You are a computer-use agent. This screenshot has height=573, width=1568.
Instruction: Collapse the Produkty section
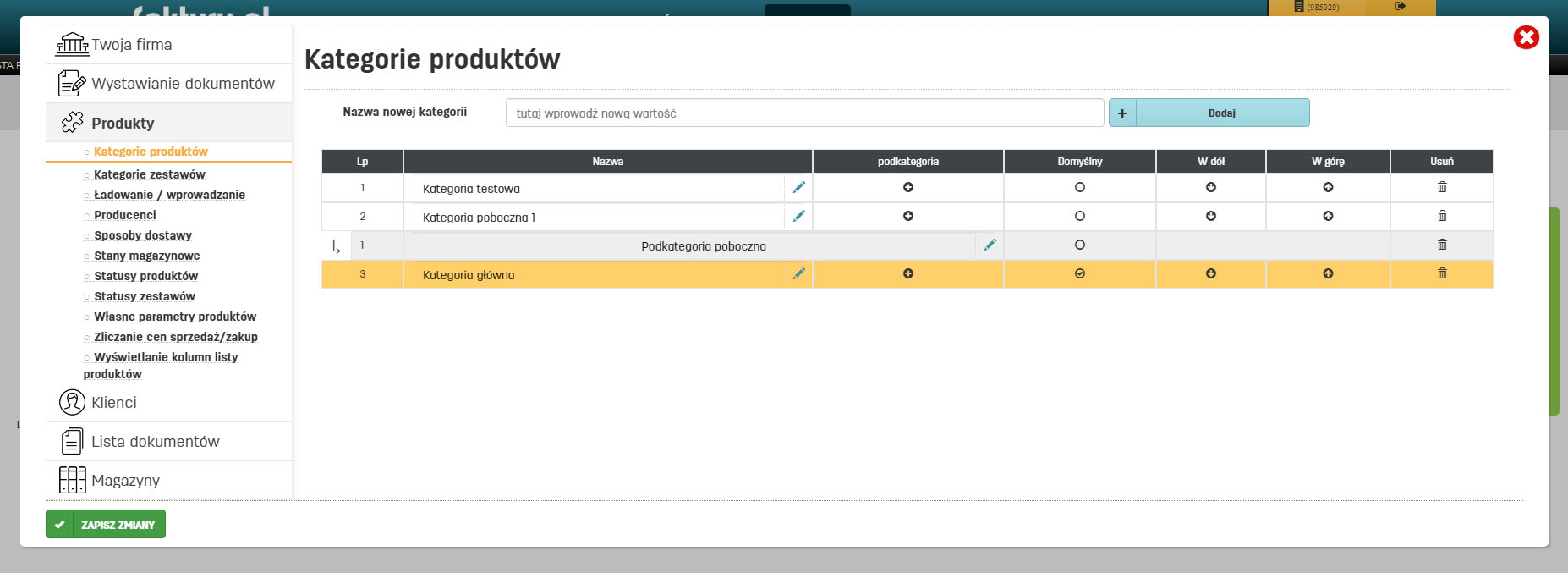click(168, 123)
